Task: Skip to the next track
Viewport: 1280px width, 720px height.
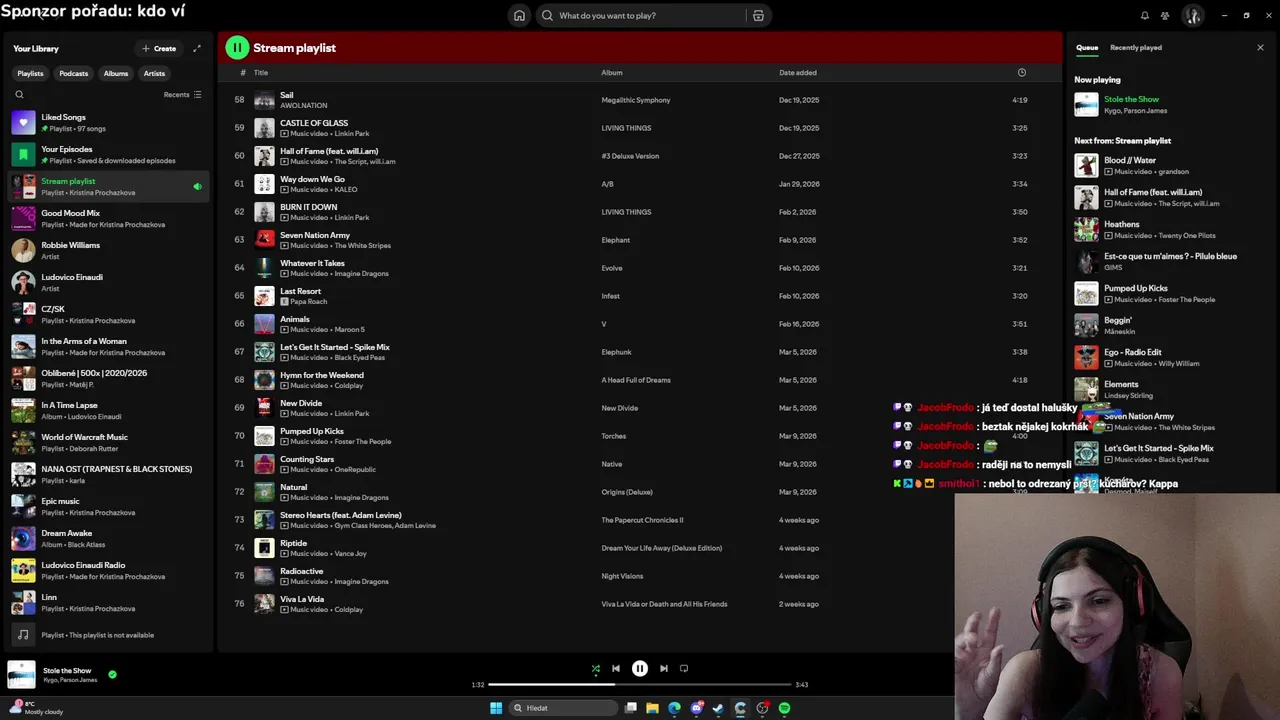Action: [664, 669]
